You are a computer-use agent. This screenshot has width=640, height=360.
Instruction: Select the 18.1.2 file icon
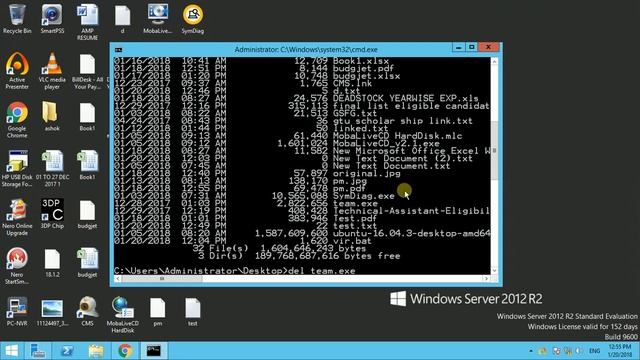(52, 263)
